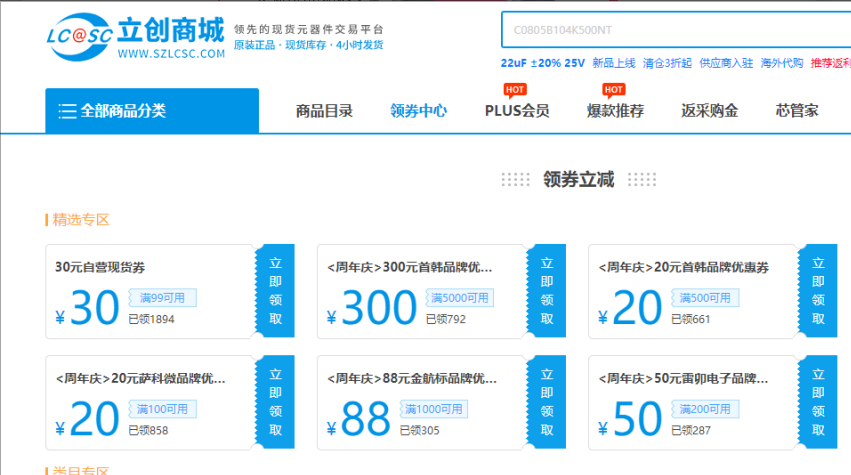Click the HOT badge above 爆款推荐
The height and width of the screenshot is (475, 851).
pos(613,90)
